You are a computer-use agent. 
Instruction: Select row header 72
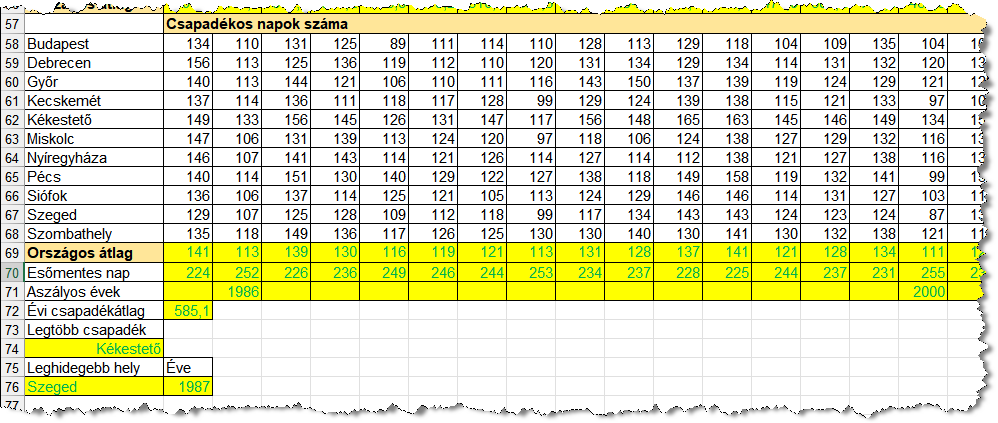coord(12,310)
